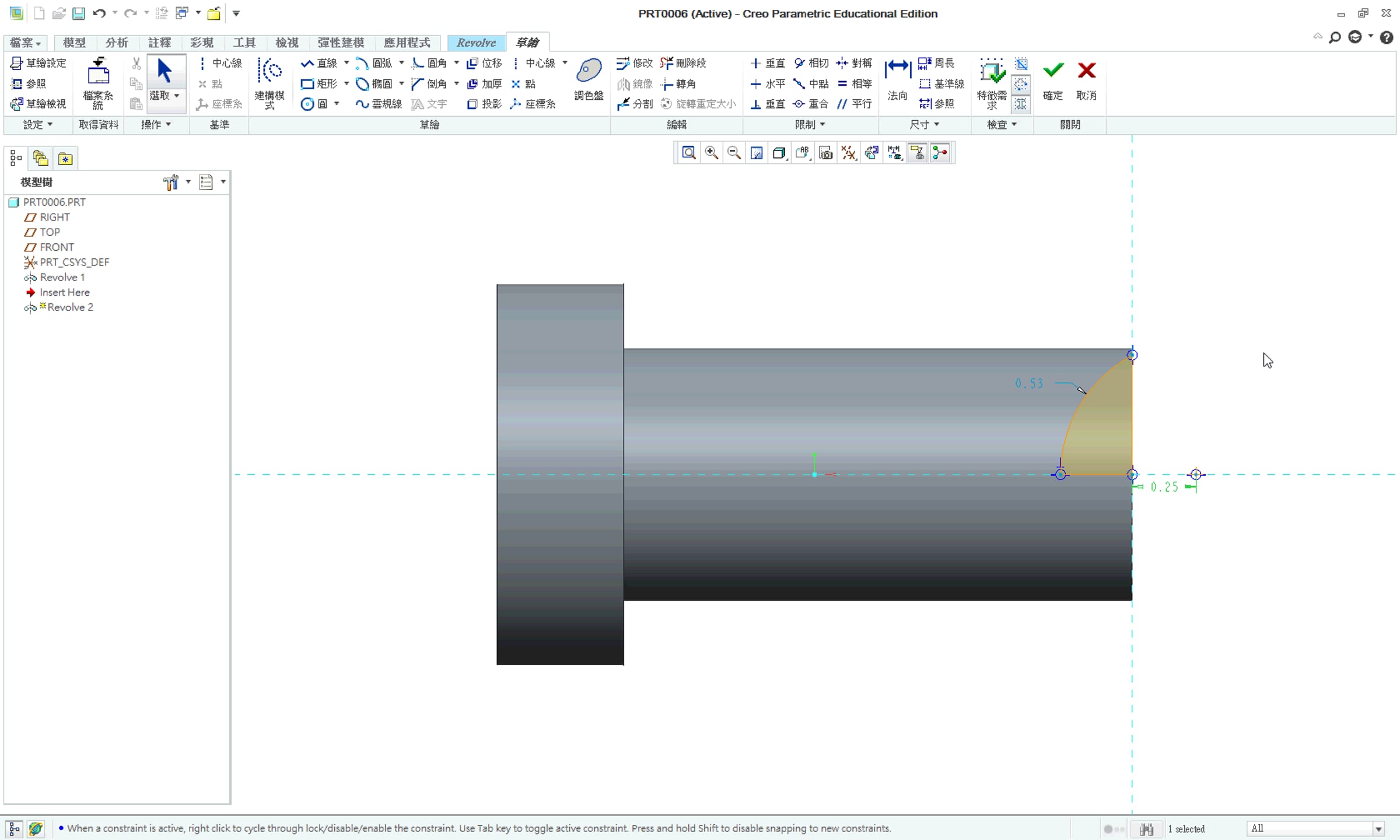Select the 法向 dimension tool
Image resolution: width=1400 pixels, height=840 pixels.
(x=897, y=80)
